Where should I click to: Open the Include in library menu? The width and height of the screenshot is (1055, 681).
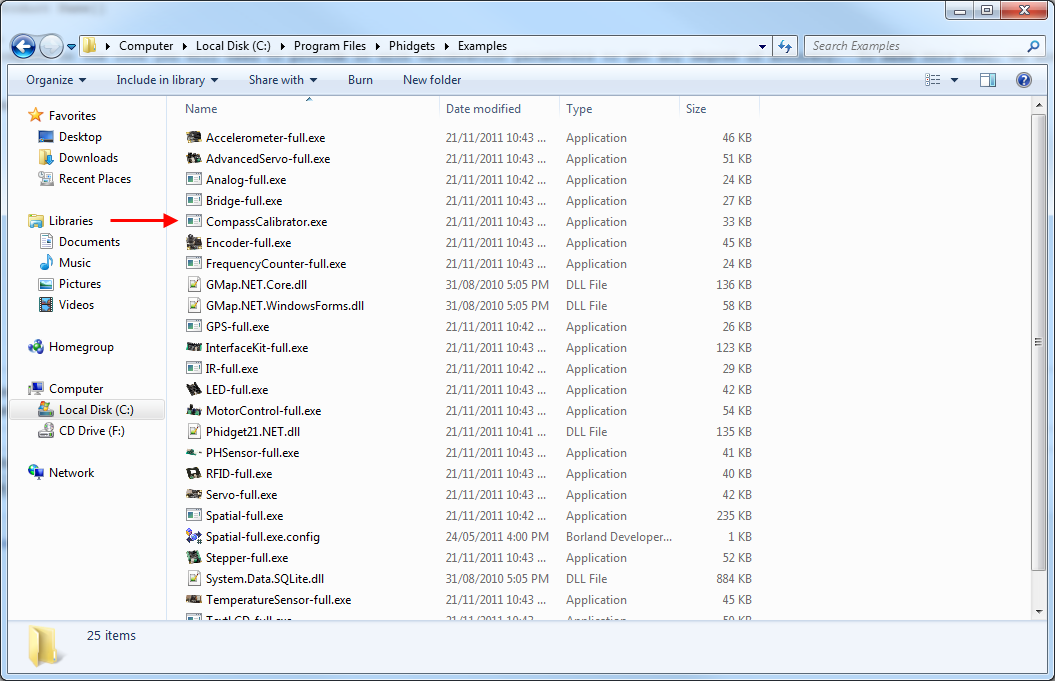167,80
